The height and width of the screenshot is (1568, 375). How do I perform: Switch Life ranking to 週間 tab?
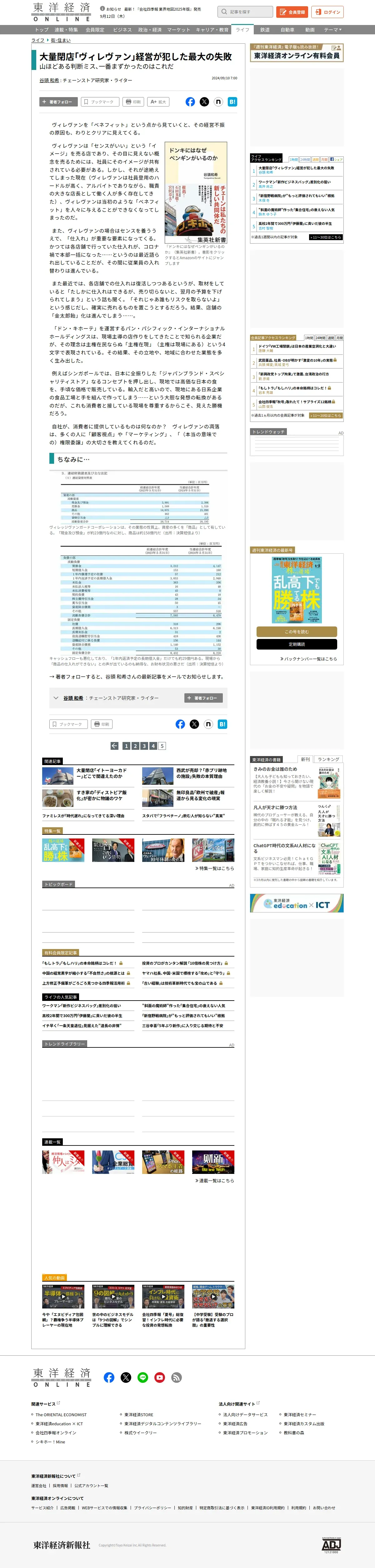315,160
